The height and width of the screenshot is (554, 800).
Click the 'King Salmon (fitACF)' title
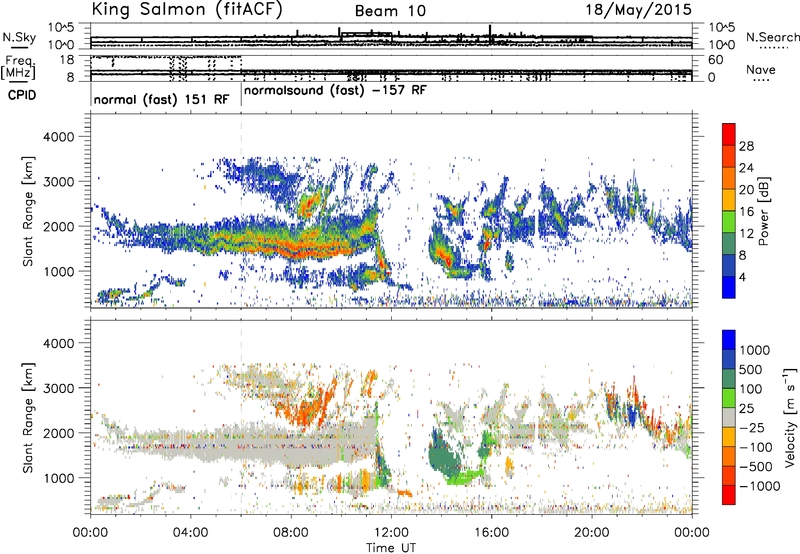pos(187,9)
